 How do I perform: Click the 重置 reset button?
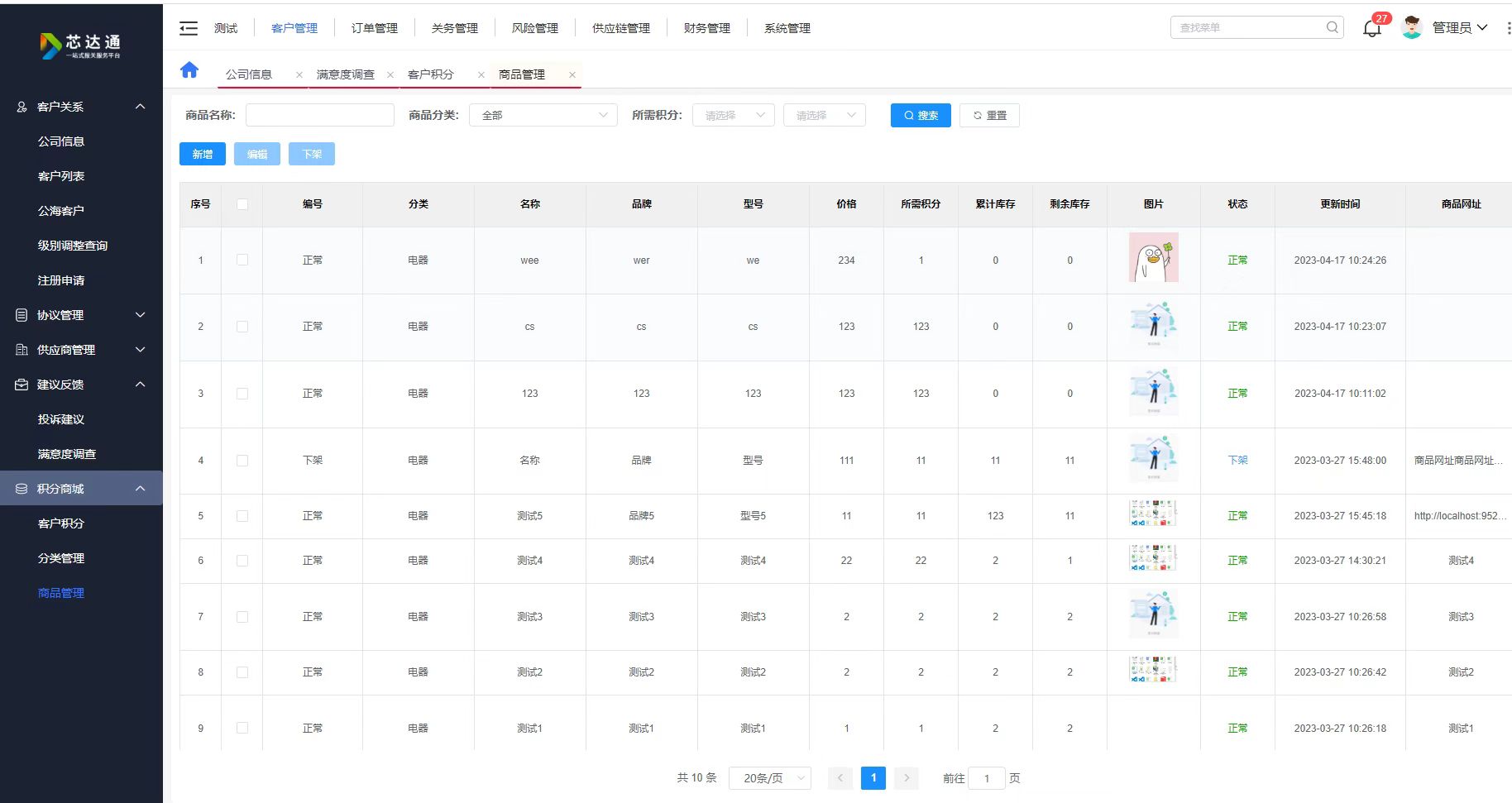(989, 115)
